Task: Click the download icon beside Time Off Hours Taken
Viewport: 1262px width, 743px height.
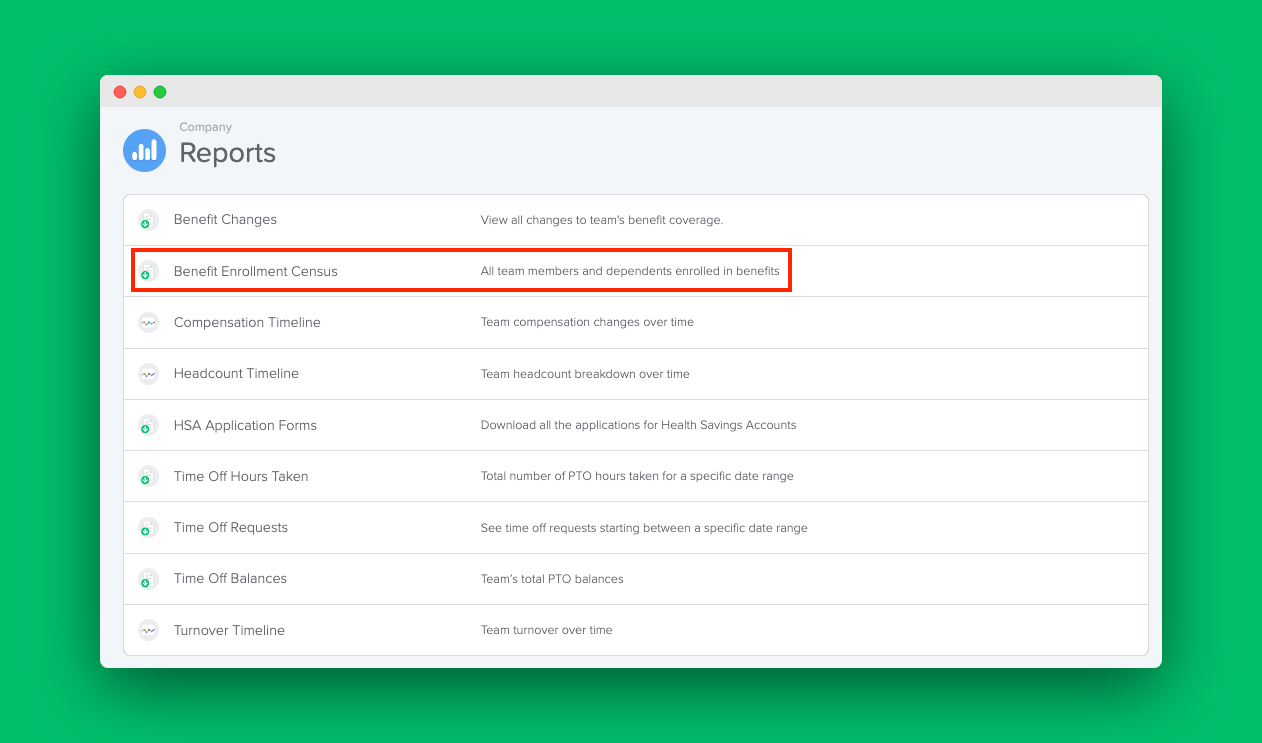Action: [x=148, y=476]
